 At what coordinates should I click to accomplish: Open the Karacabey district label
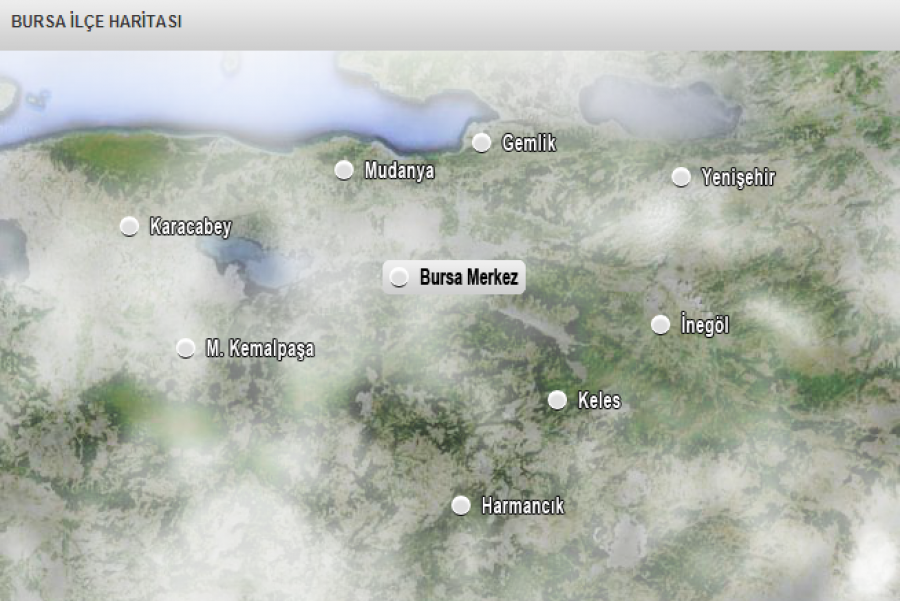point(191,227)
